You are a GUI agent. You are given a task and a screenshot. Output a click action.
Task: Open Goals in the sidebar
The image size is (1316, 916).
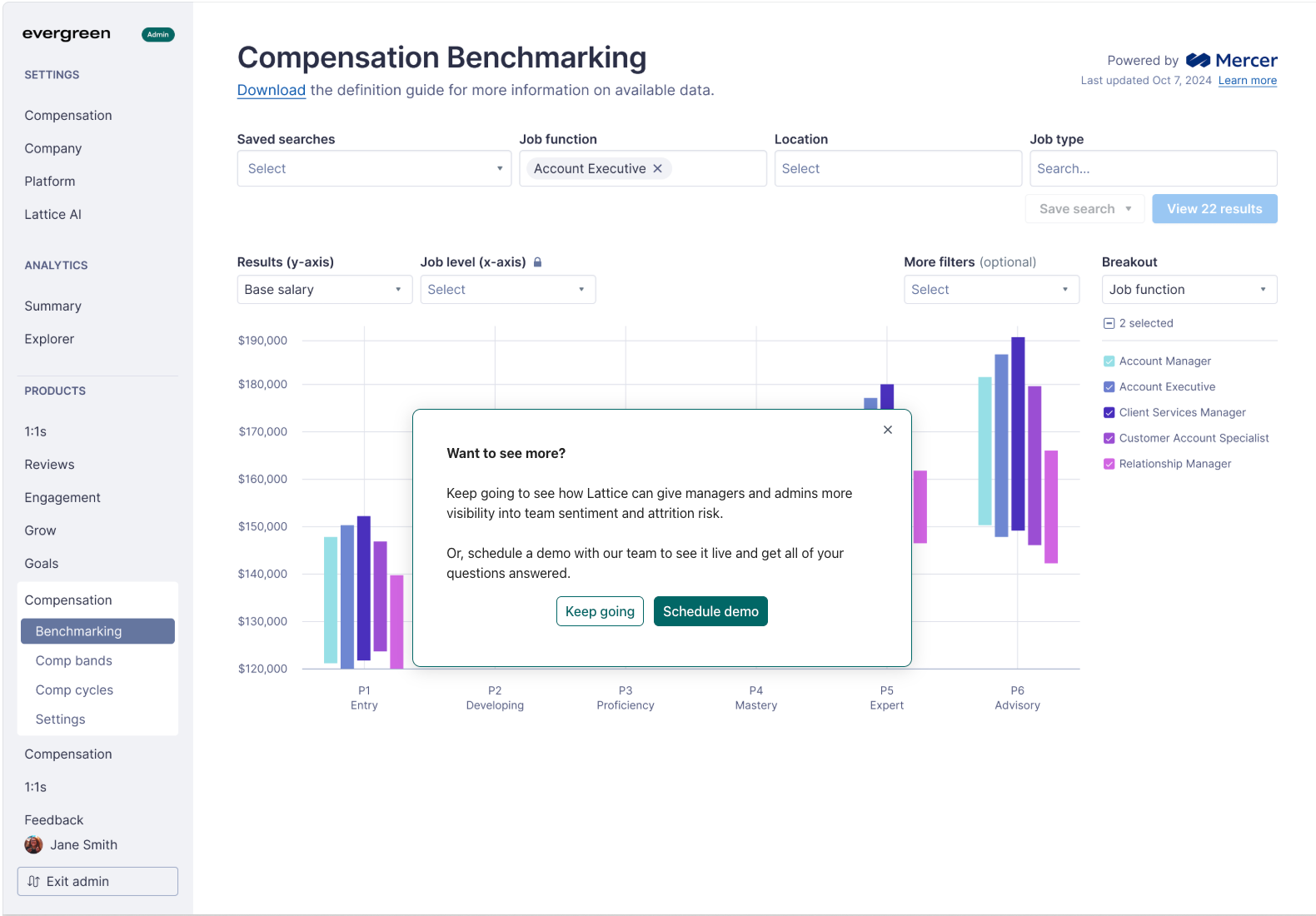pos(42,564)
